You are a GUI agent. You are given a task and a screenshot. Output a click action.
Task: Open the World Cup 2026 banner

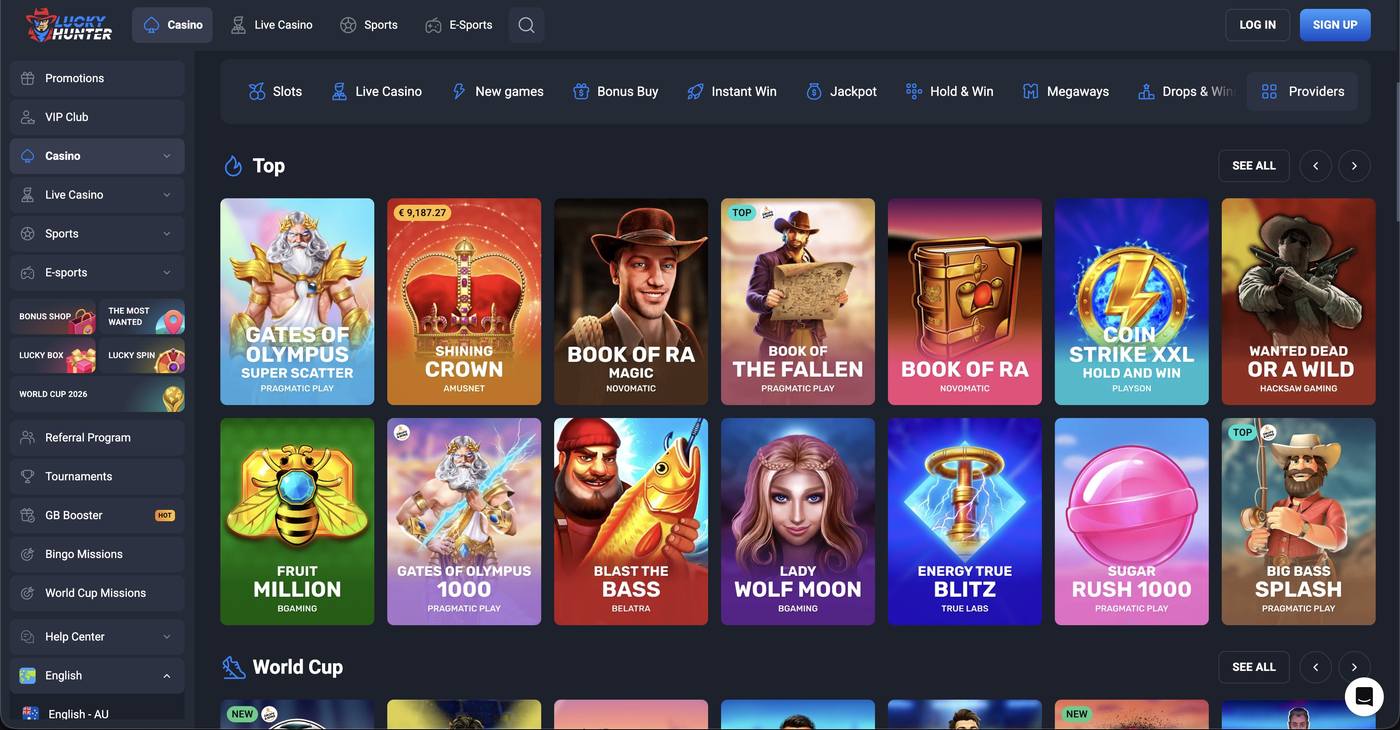98,395
